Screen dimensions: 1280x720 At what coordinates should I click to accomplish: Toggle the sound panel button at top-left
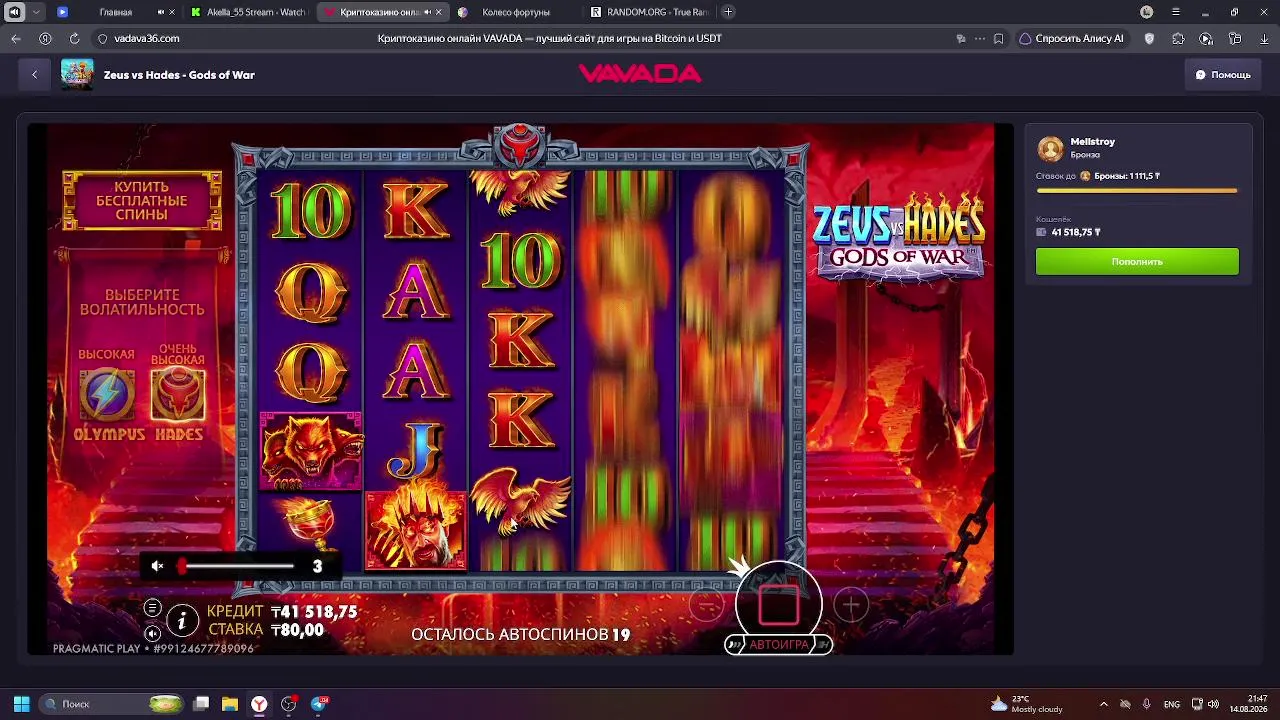14,12
